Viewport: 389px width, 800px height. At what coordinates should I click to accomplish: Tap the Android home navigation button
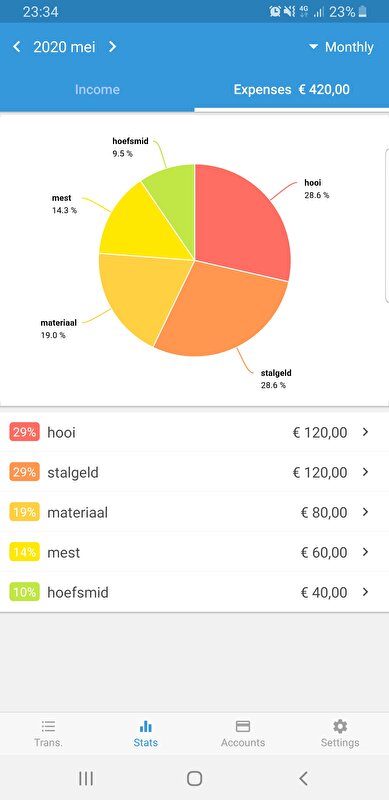pyautogui.click(x=194, y=778)
